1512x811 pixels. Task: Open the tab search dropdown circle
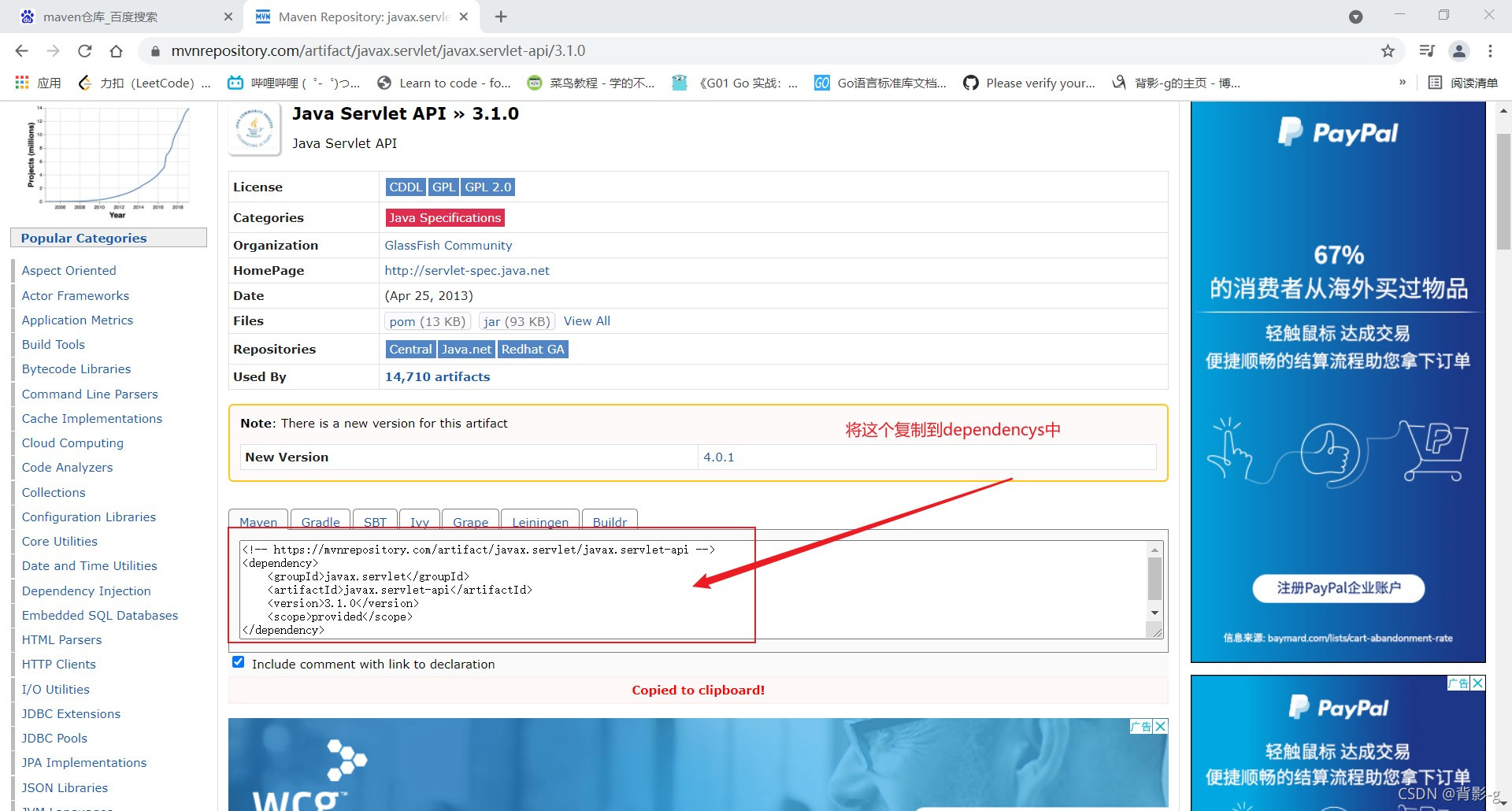point(1355,17)
